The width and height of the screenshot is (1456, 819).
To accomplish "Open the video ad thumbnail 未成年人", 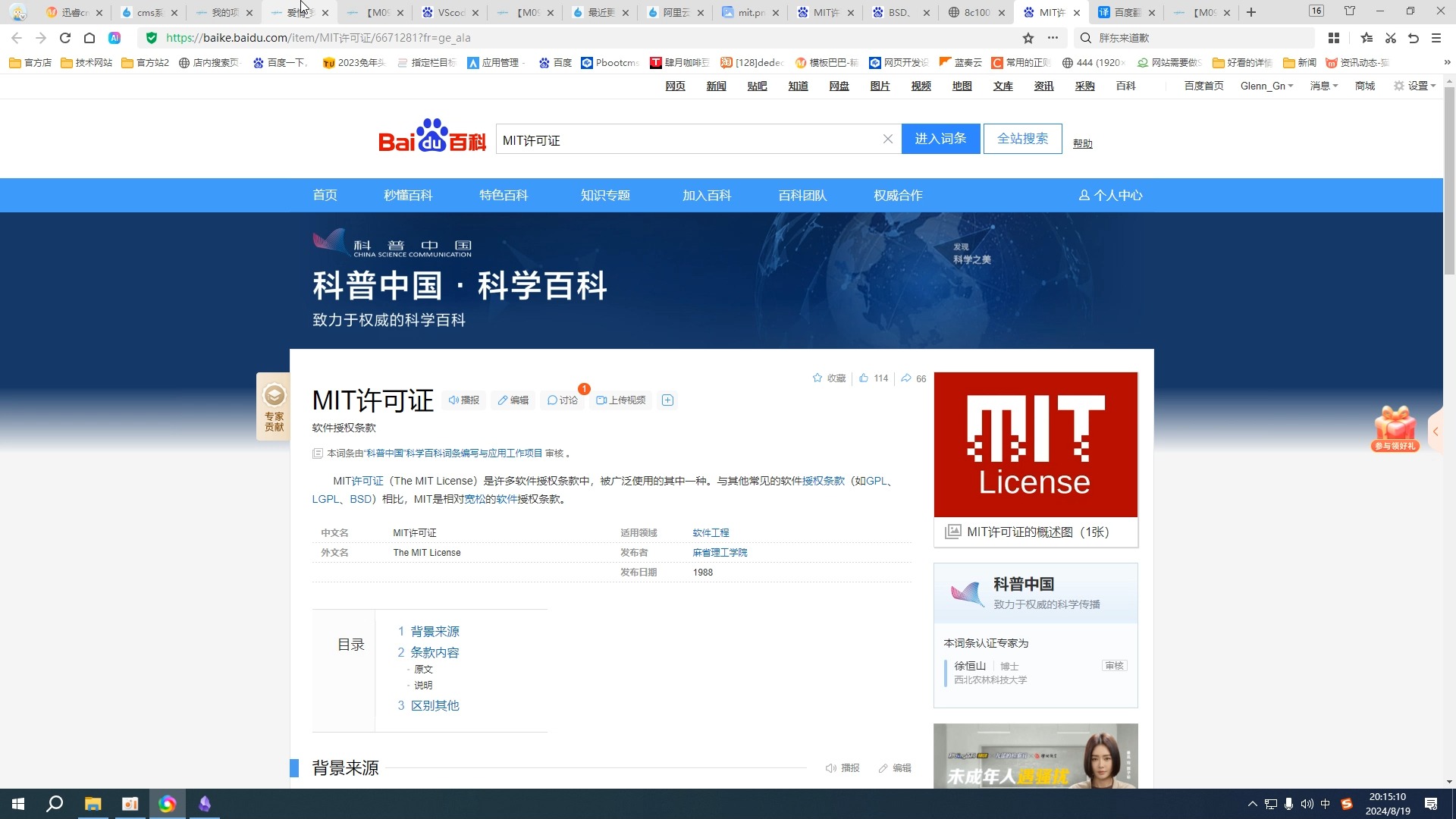I will [x=1035, y=756].
